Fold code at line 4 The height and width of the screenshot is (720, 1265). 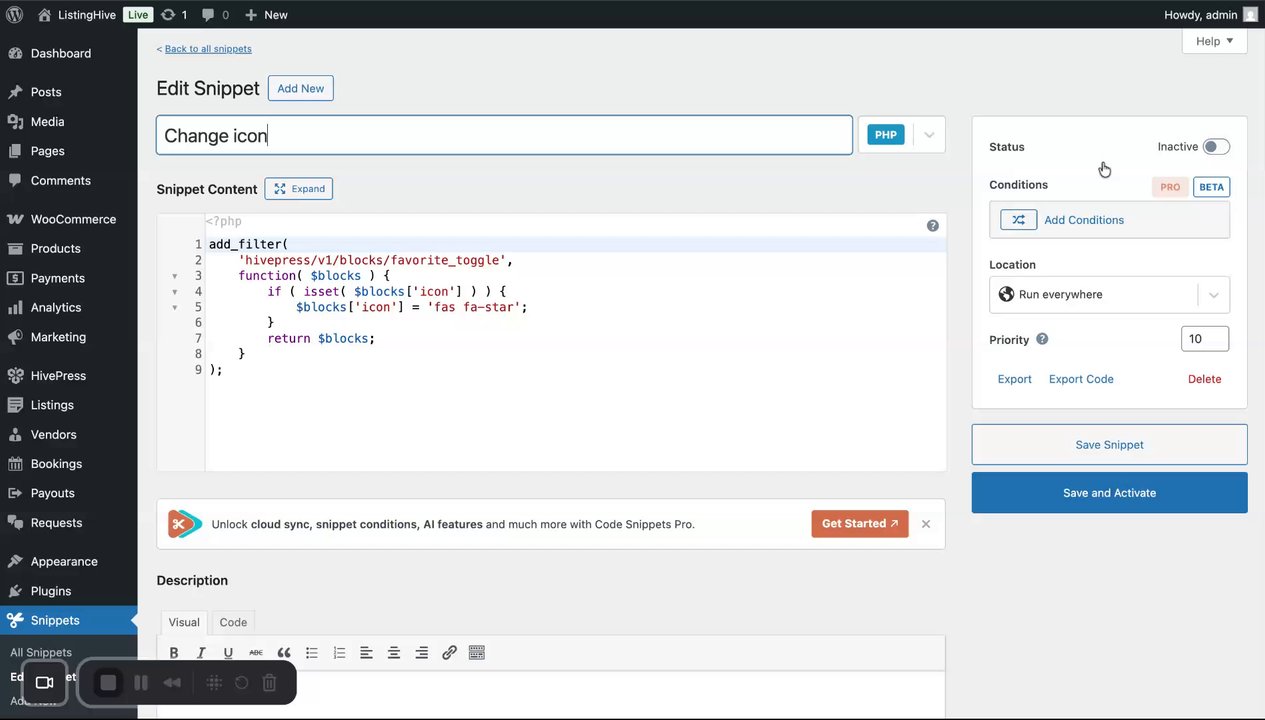click(175, 292)
